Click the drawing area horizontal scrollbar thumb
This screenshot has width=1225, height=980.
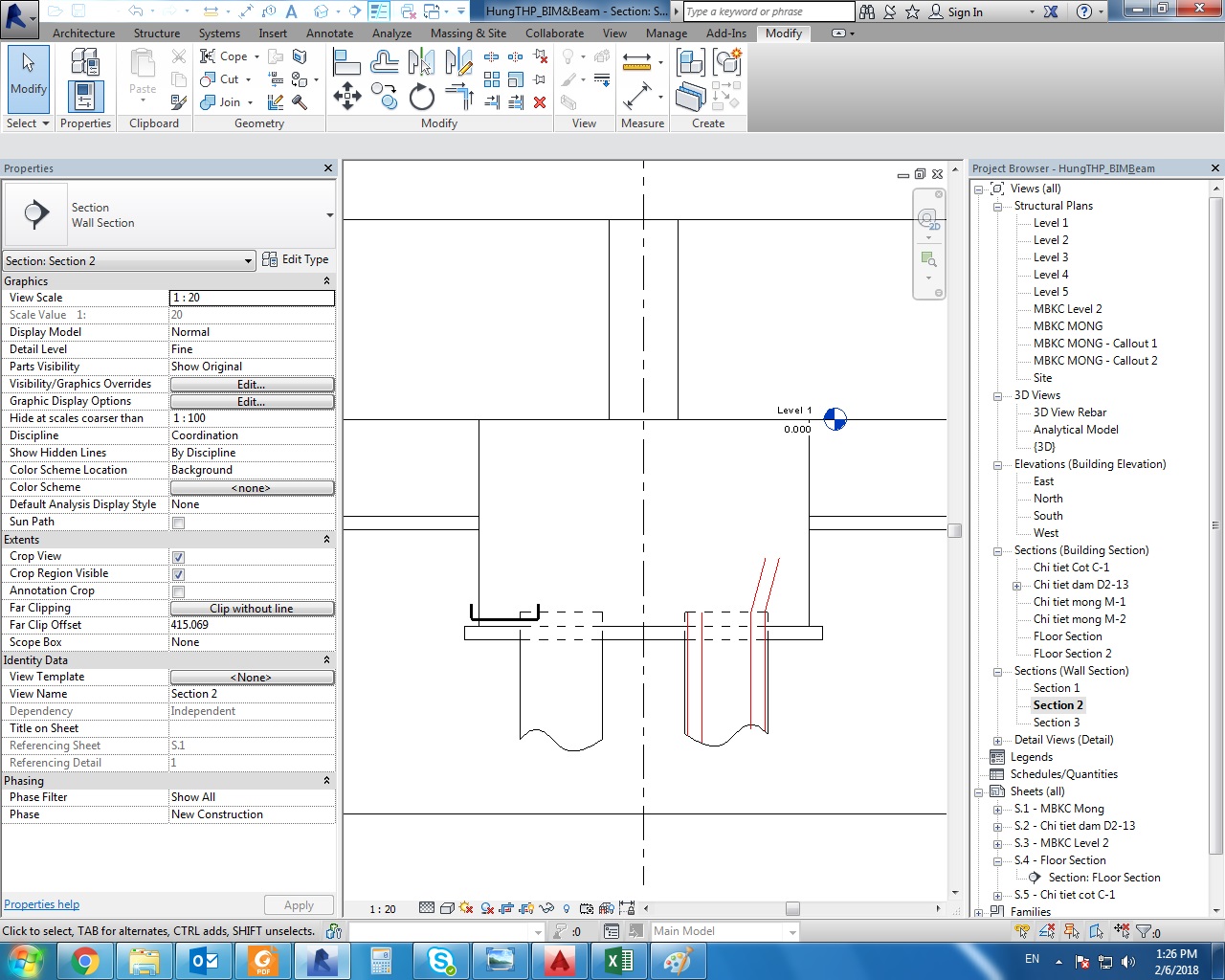point(792,909)
